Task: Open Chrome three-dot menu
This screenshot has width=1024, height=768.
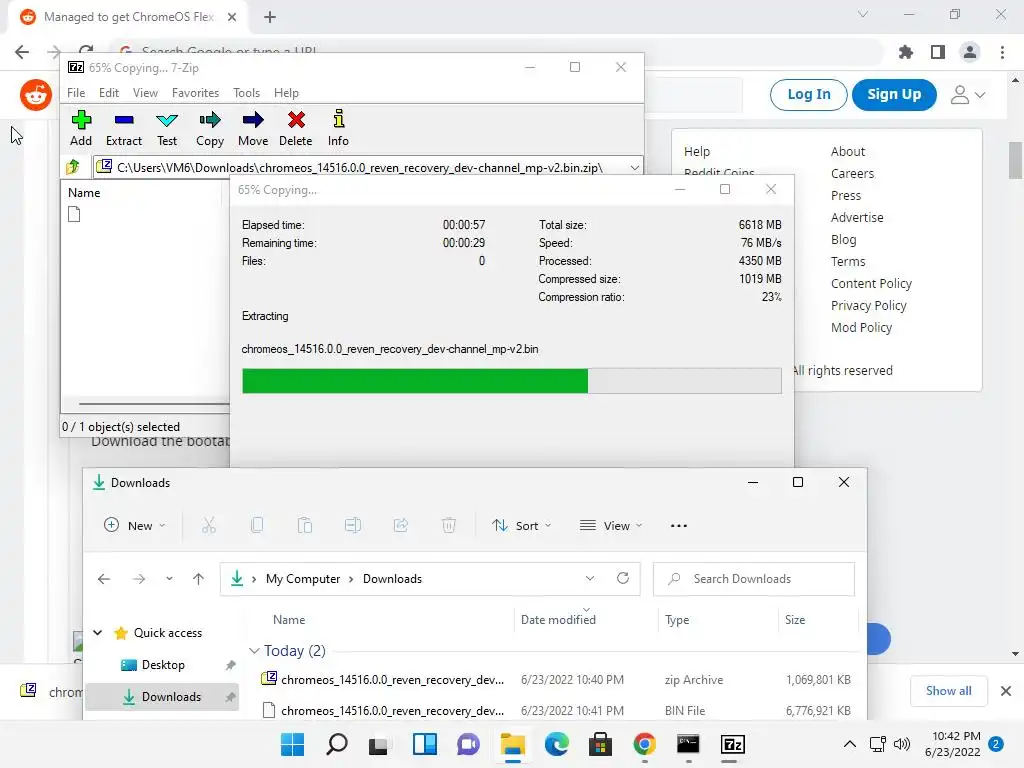Action: pyautogui.click(x=1002, y=52)
